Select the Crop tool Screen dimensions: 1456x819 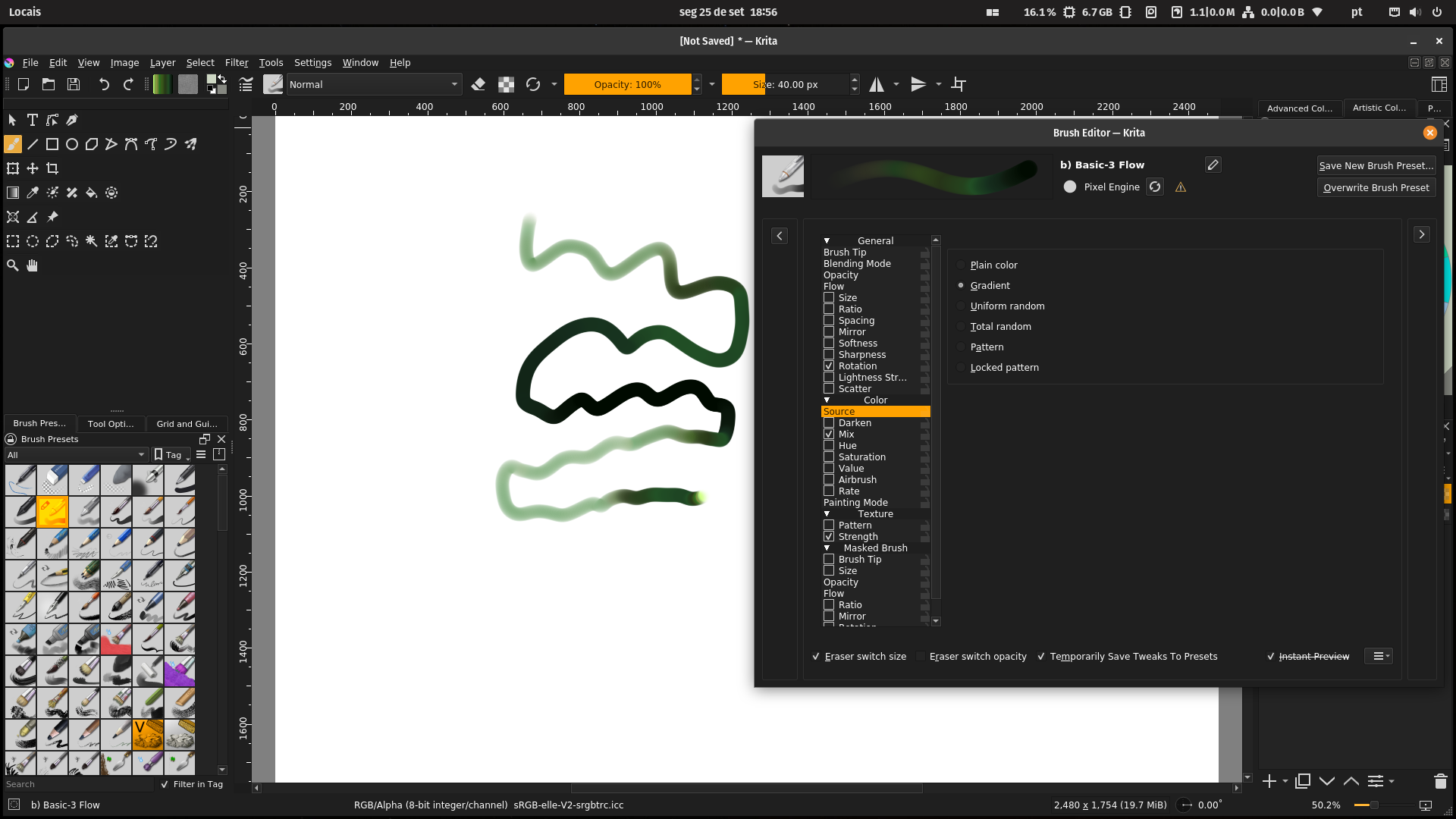coord(52,168)
